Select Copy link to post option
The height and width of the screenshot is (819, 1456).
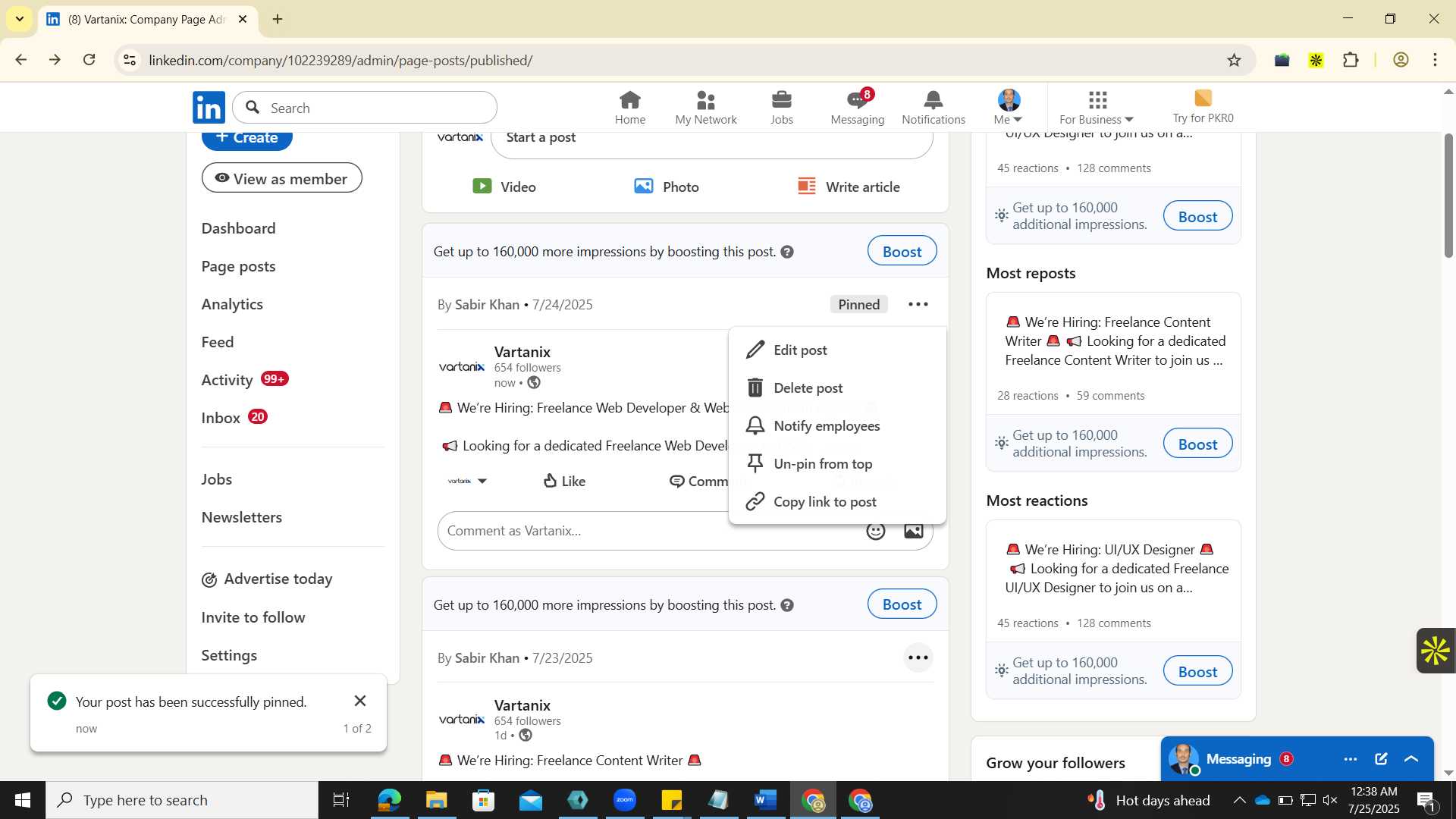[x=837, y=501]
